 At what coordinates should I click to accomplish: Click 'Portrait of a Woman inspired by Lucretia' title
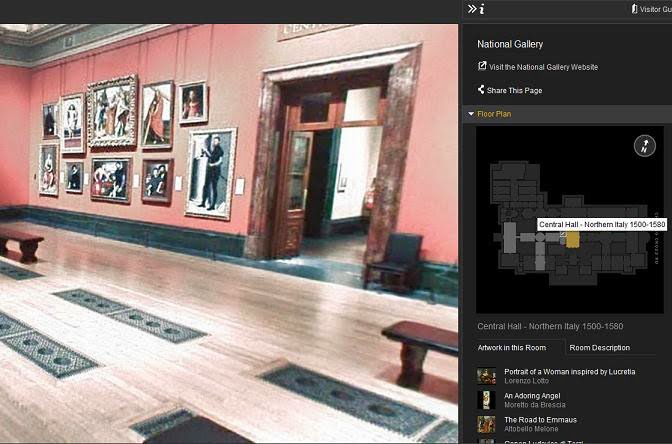(x=570, y=372)
